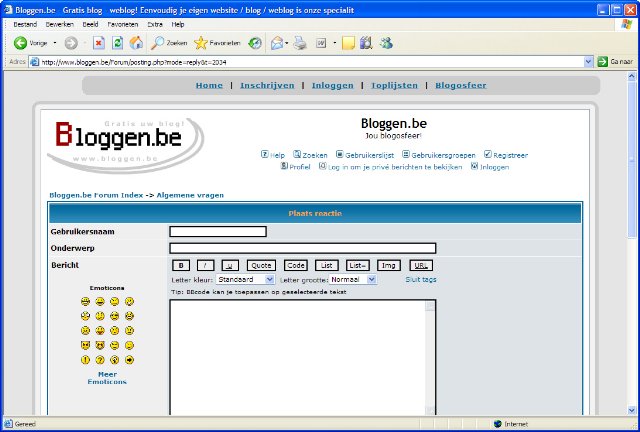
Task: Click the Quote BBCode button
Action: click(261, 265)
